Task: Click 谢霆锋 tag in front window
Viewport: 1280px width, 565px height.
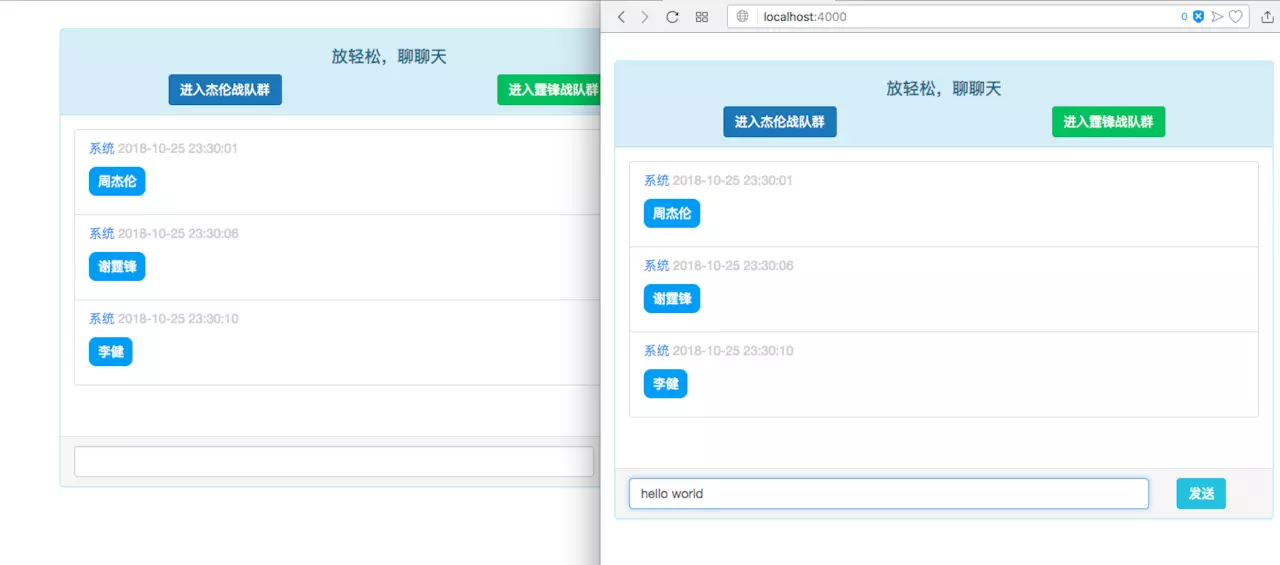Action: point(672,298)
